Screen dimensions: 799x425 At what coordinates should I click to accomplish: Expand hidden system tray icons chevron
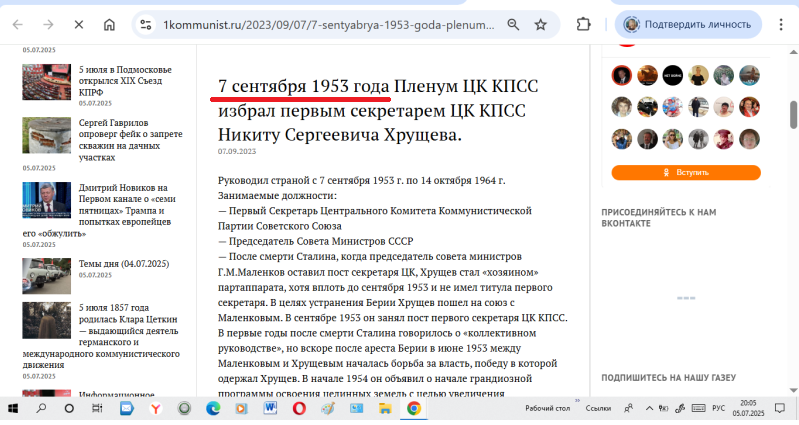pyautogui.click(x=649, y=408)
